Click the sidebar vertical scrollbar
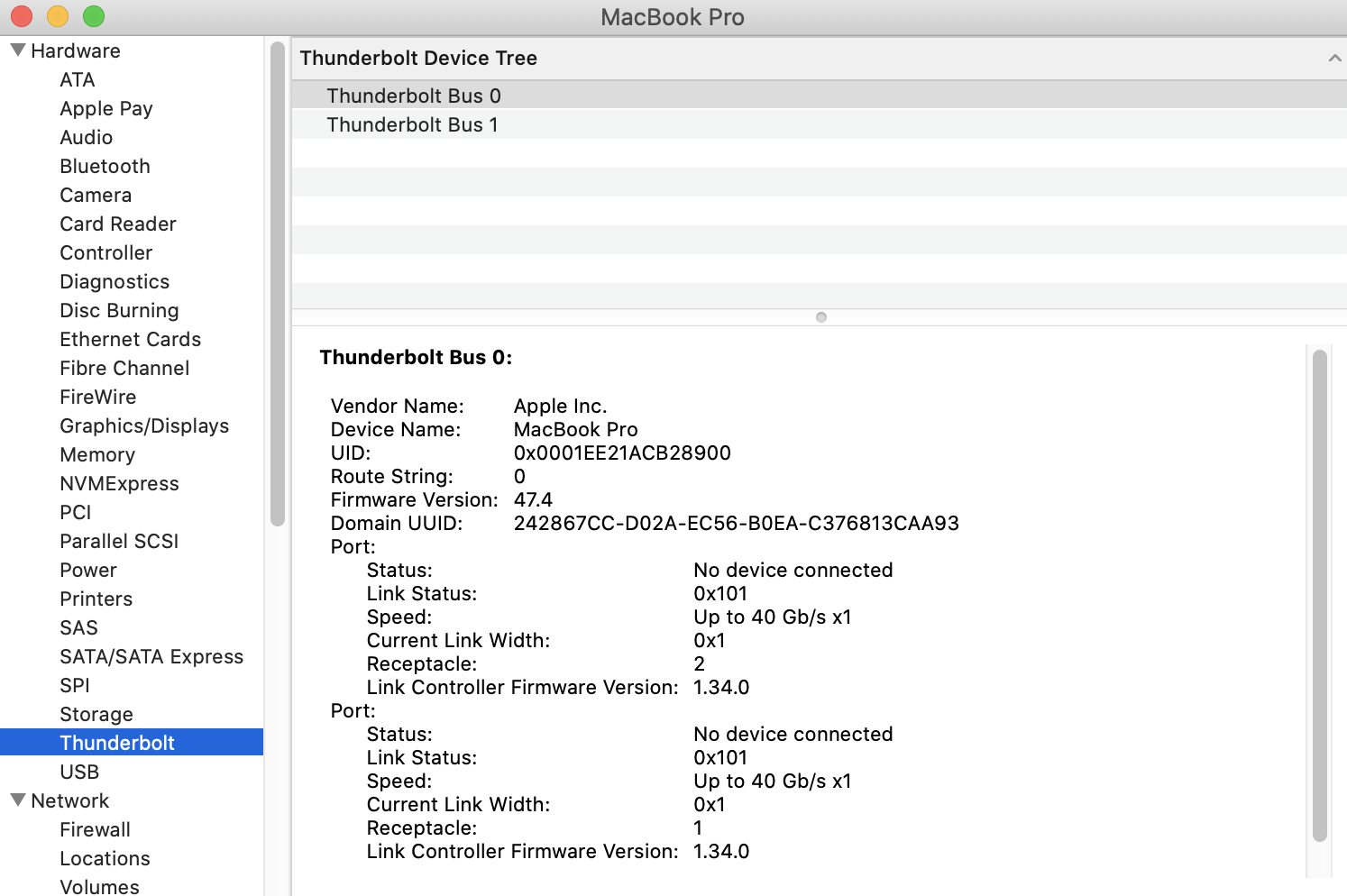The image size is (1347, 896). tap(278, 283)
